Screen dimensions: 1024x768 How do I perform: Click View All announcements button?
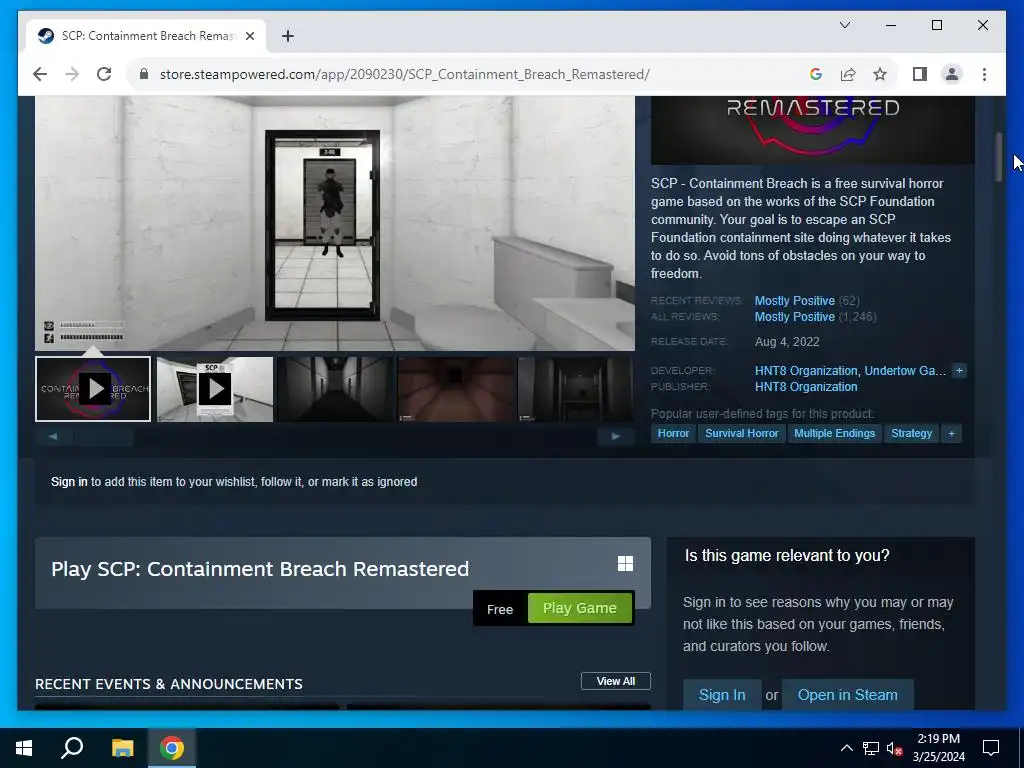615,681
